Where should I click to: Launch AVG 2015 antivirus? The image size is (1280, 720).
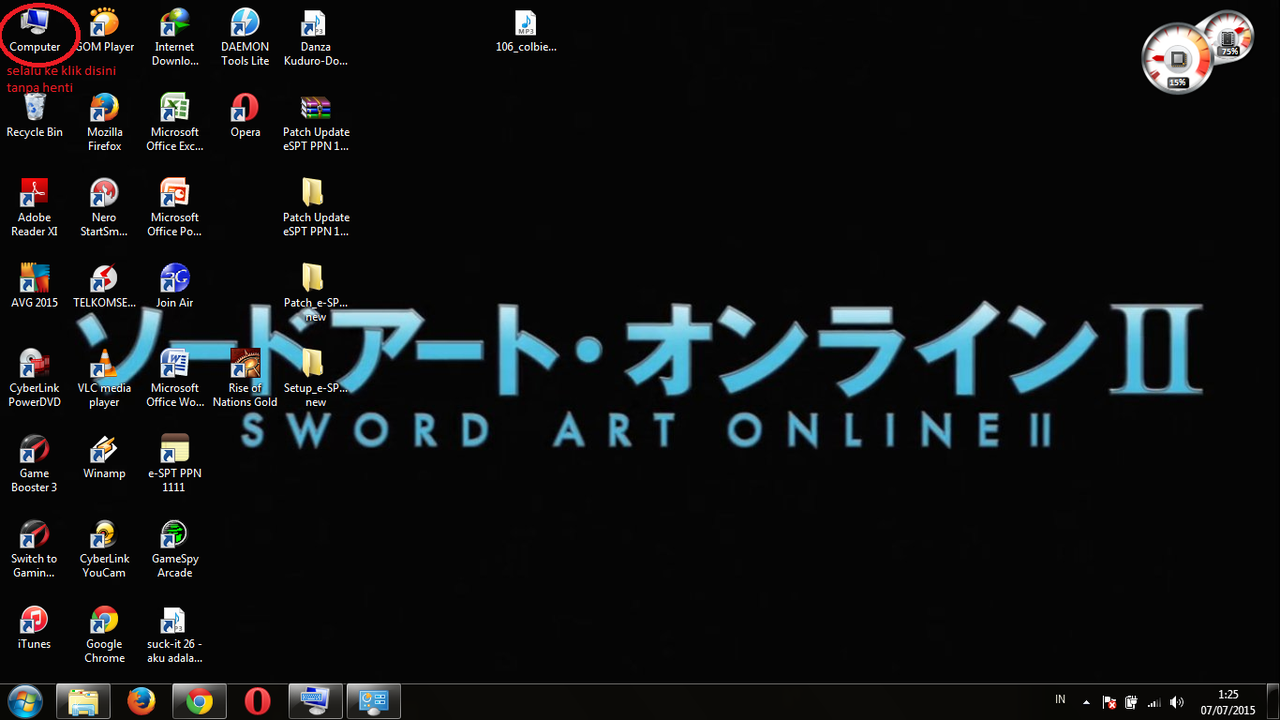pos(35,285)
